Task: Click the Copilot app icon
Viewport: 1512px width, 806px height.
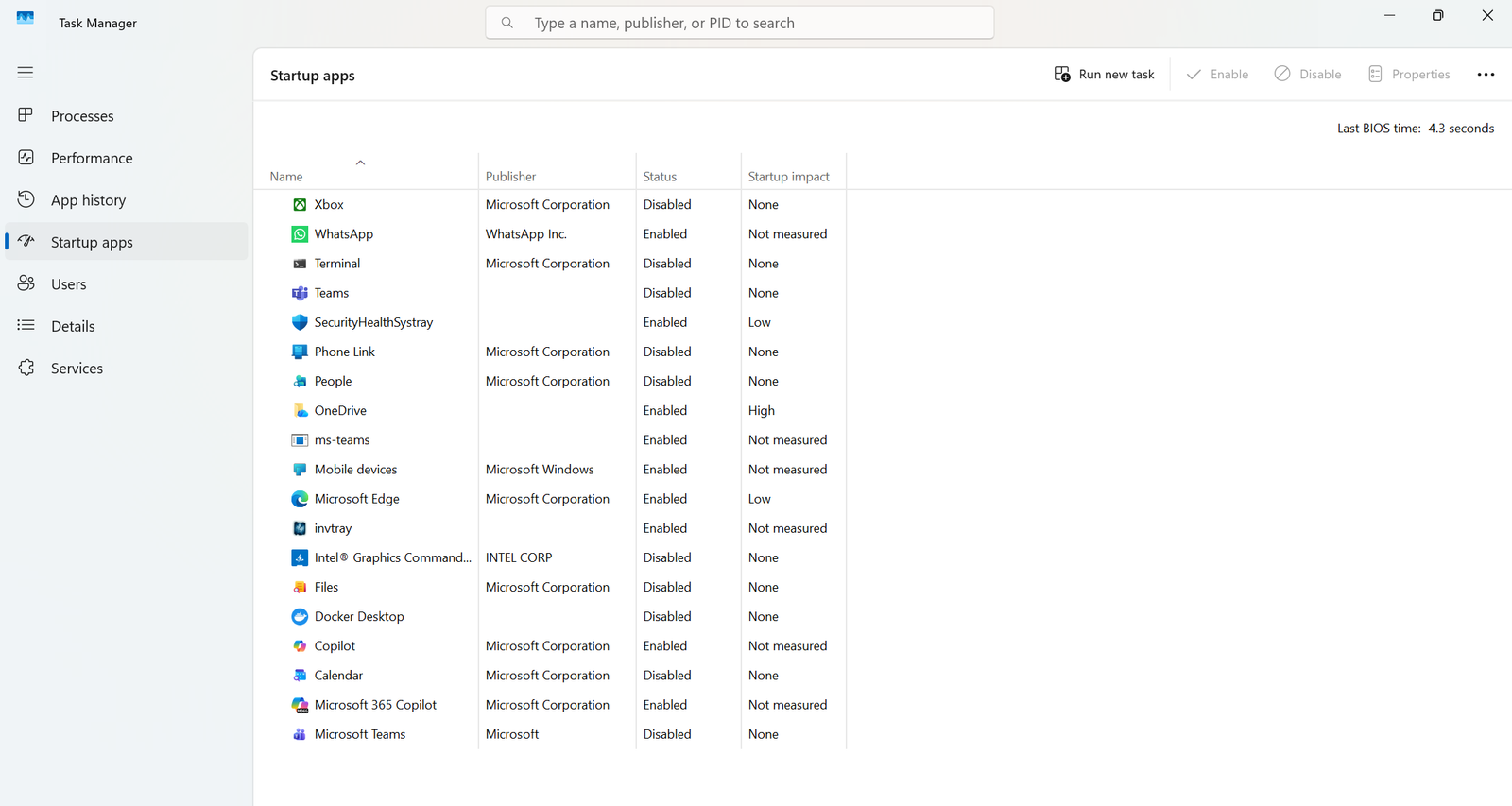Action: tap(300, 646)
